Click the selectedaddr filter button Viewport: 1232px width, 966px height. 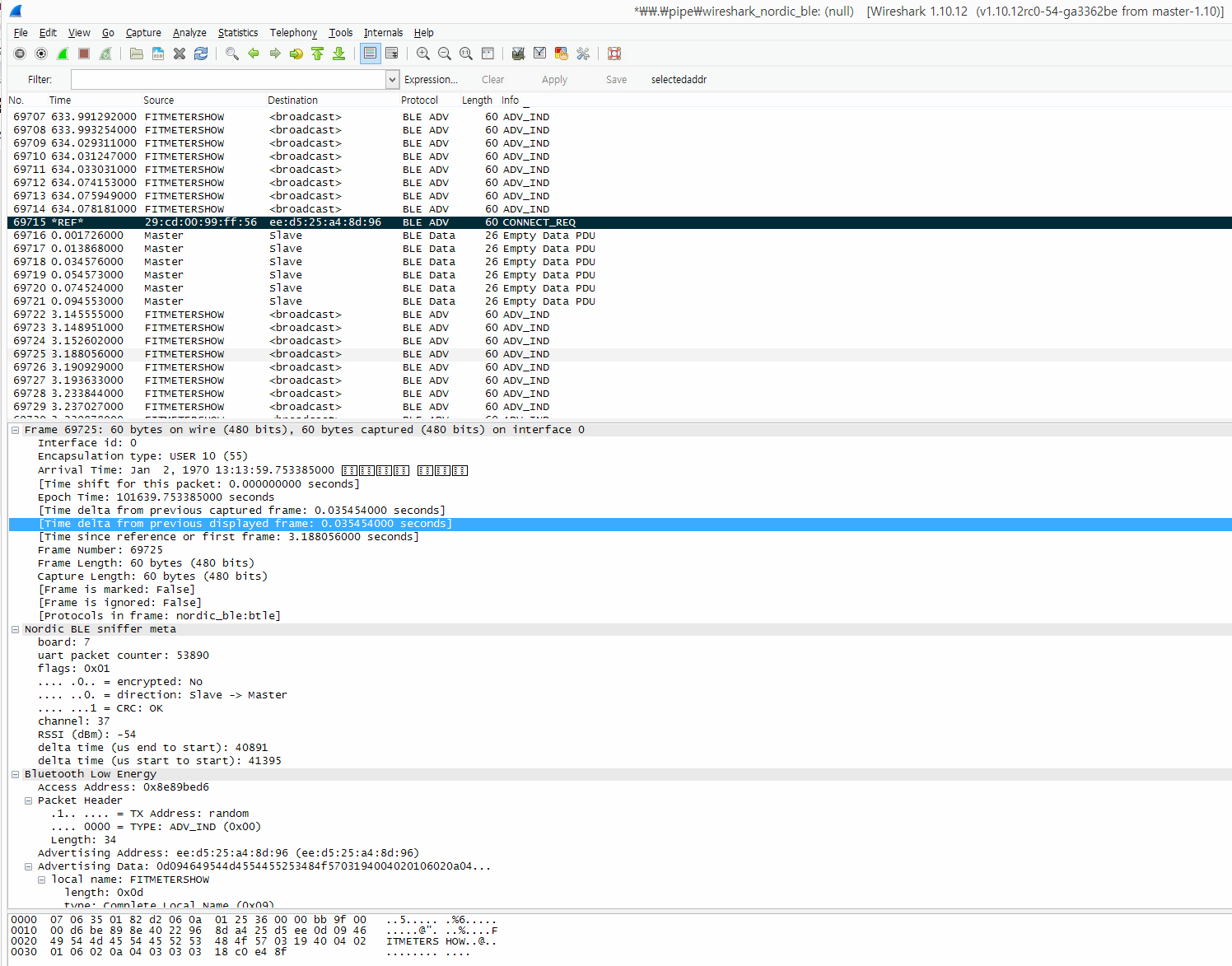679,80
